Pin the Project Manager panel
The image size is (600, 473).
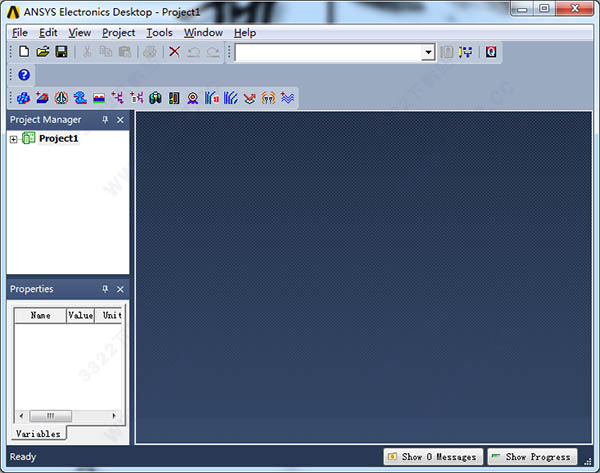click(x=105, y=120)
